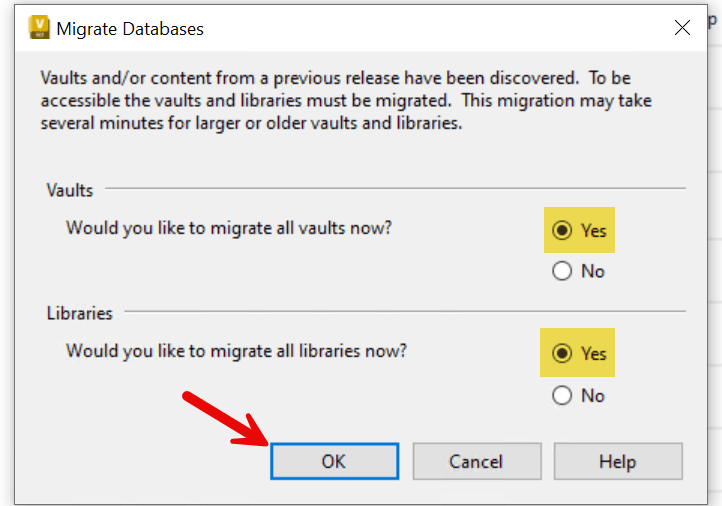722x506 pixels.
Task: Click the 'No' label text under Libraries
Action: (x=593, y=396)
